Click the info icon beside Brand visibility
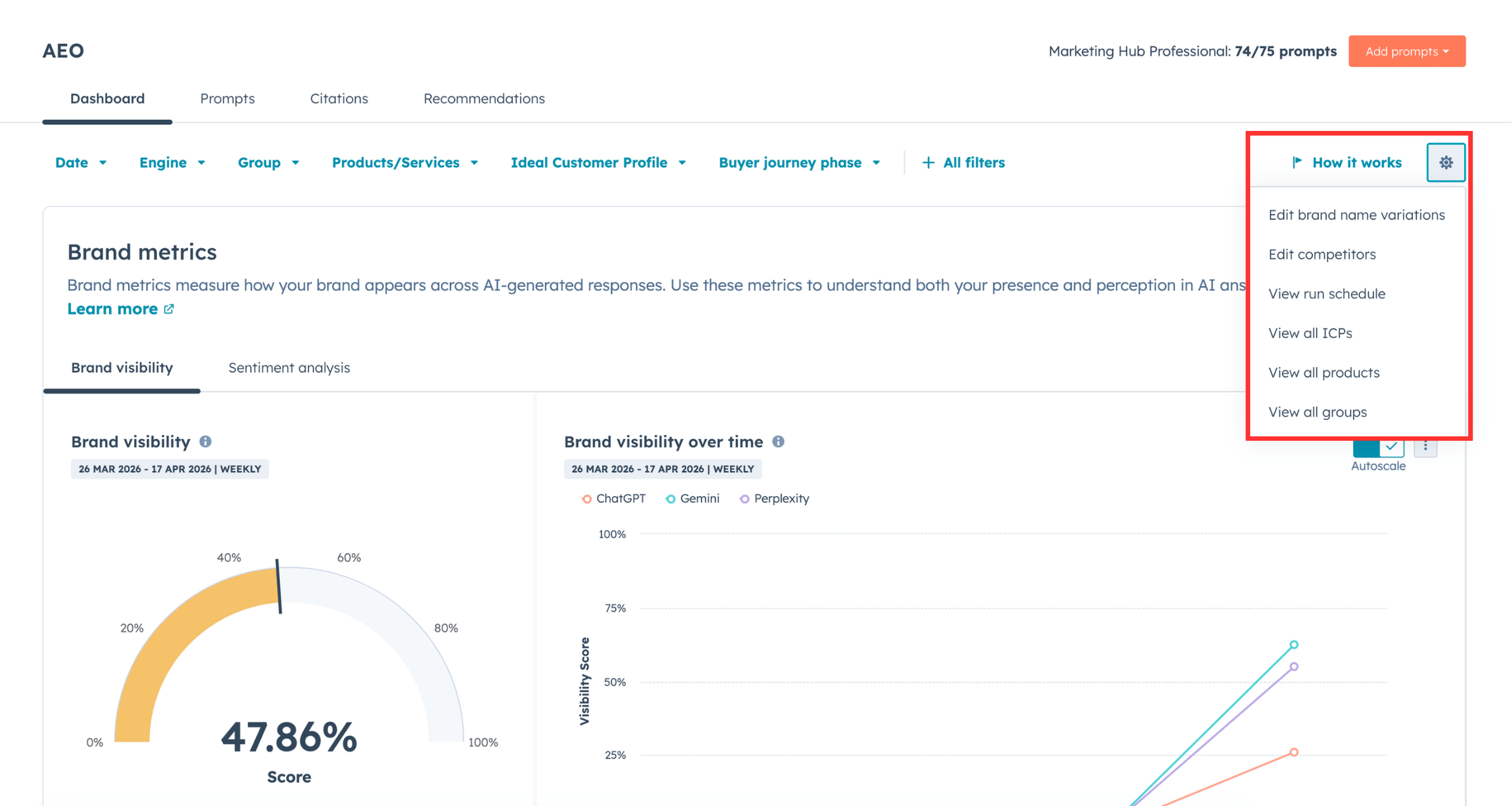 click(205, 442)
